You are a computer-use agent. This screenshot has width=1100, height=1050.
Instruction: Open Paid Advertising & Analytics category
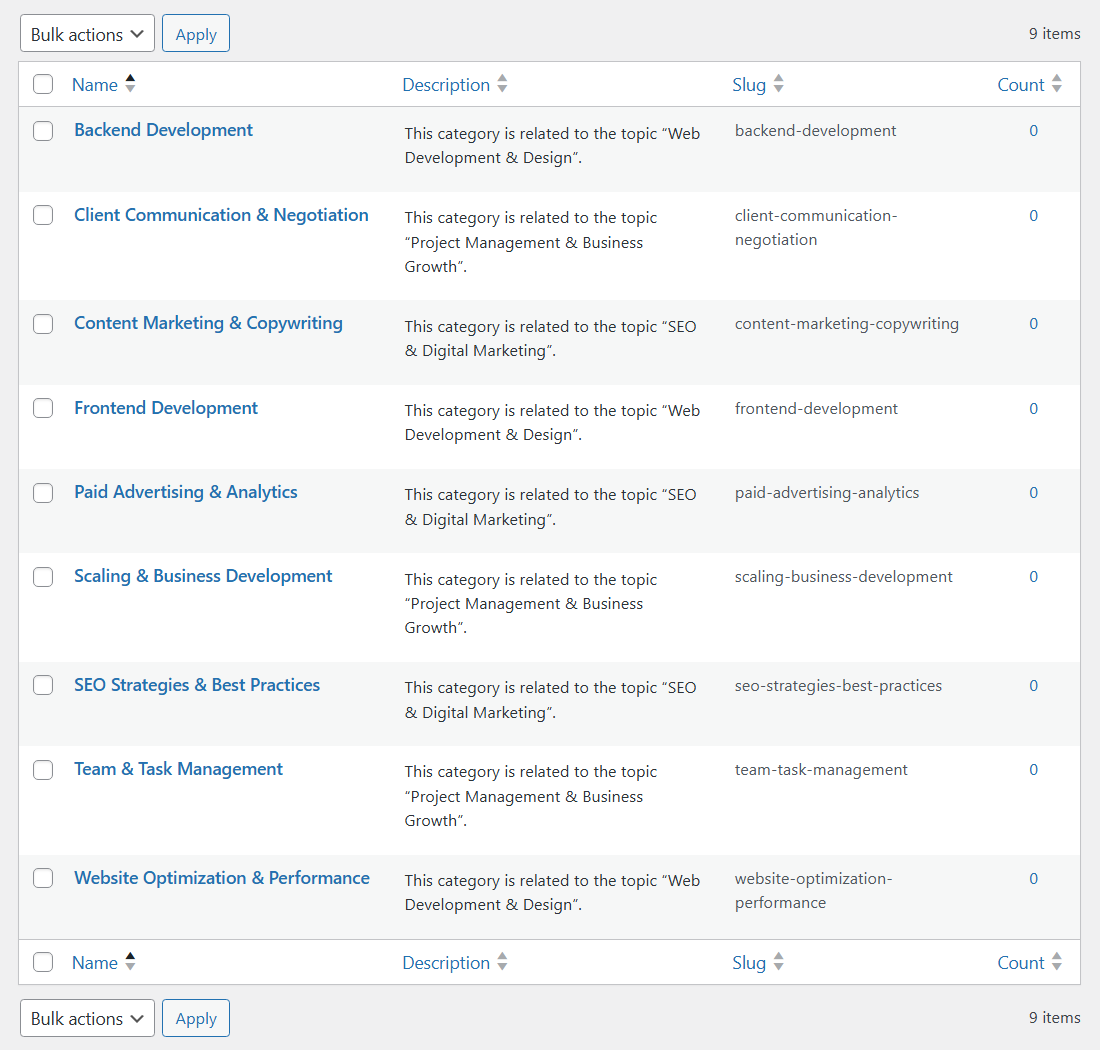tap(186, 492)
